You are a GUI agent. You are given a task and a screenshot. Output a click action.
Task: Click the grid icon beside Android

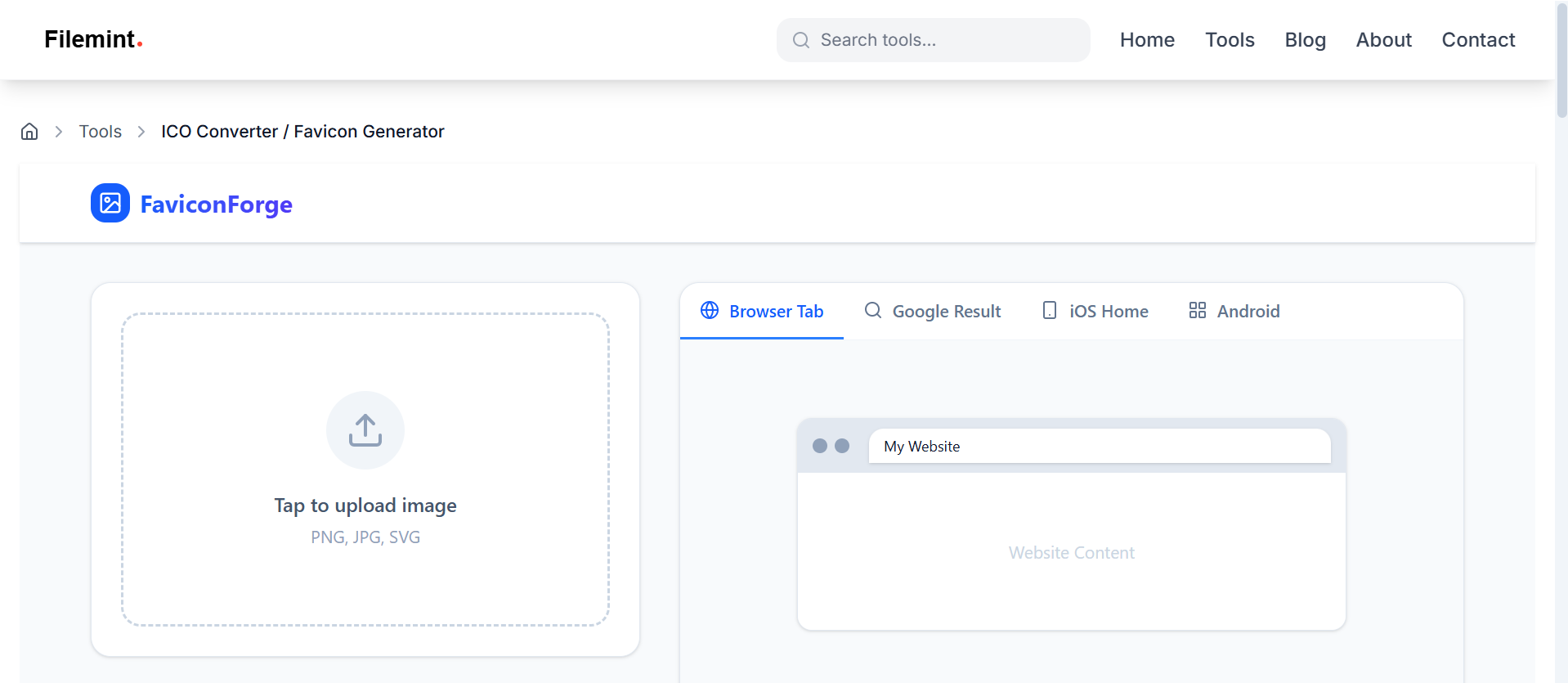pyautogui.click(x=1198, y=310)
